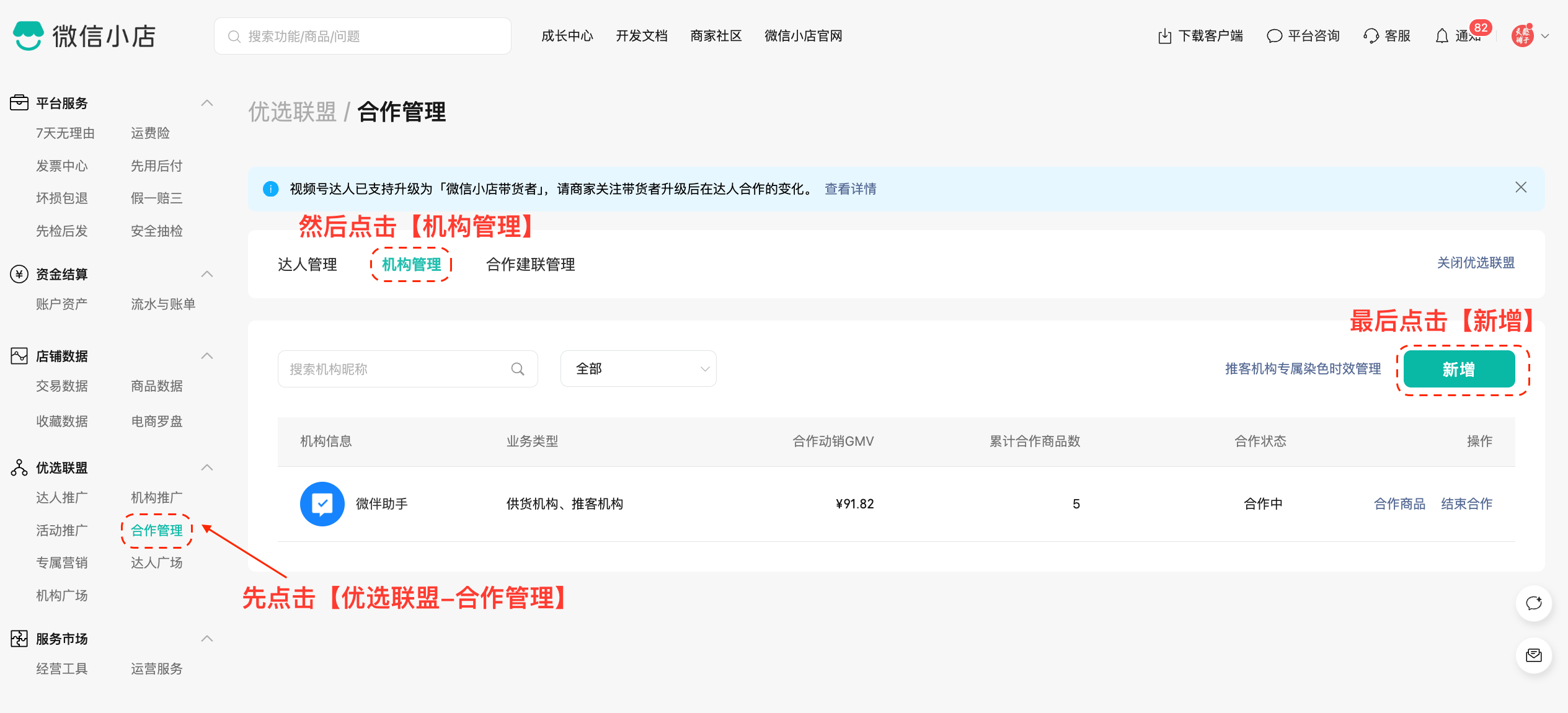Click the search magnifier in 搜索机构昵称 box
The height and width of the screenshot is (713, 1568).
[517, 369]
